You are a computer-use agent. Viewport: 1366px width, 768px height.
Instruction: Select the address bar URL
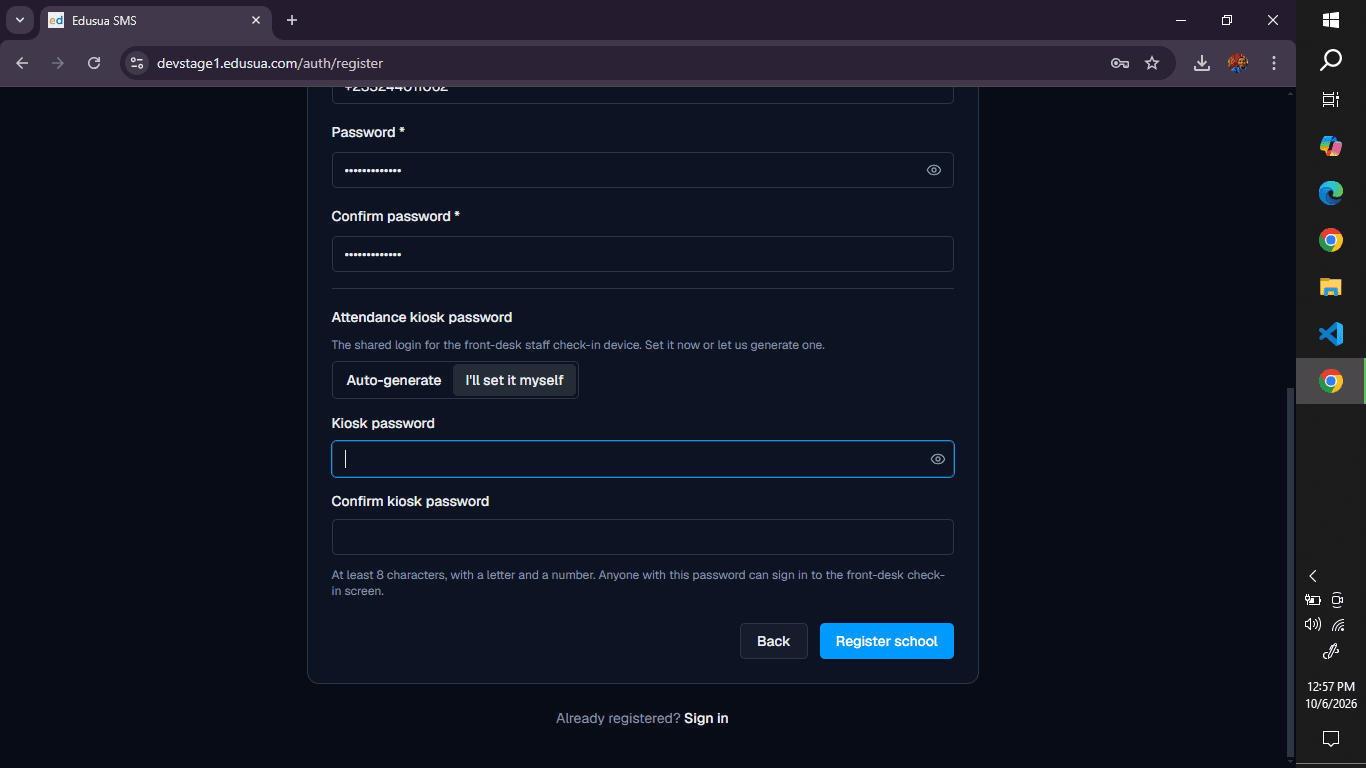pyautogui.click(x=270, y=63)
